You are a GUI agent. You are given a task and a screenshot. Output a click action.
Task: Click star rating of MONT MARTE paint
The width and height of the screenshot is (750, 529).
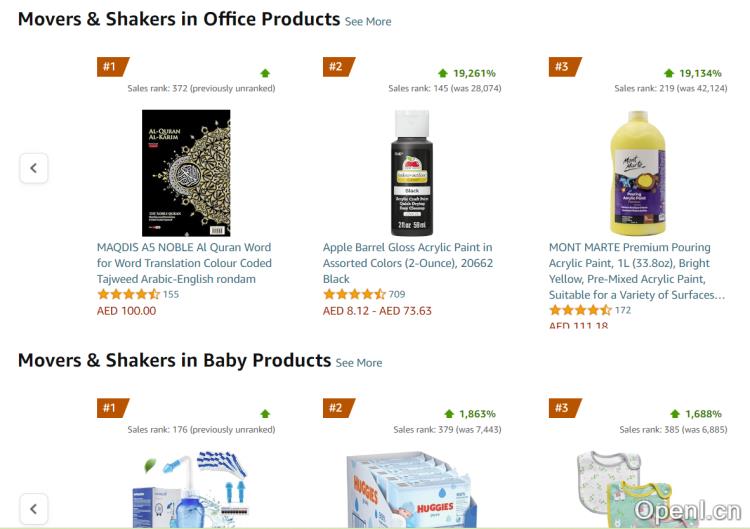click(x=580, y=311)
